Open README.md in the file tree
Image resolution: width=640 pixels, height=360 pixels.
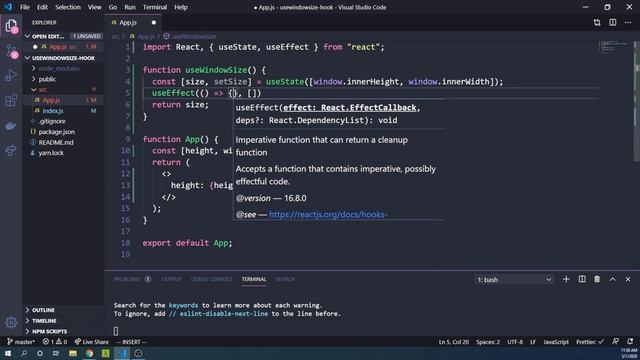56,142
